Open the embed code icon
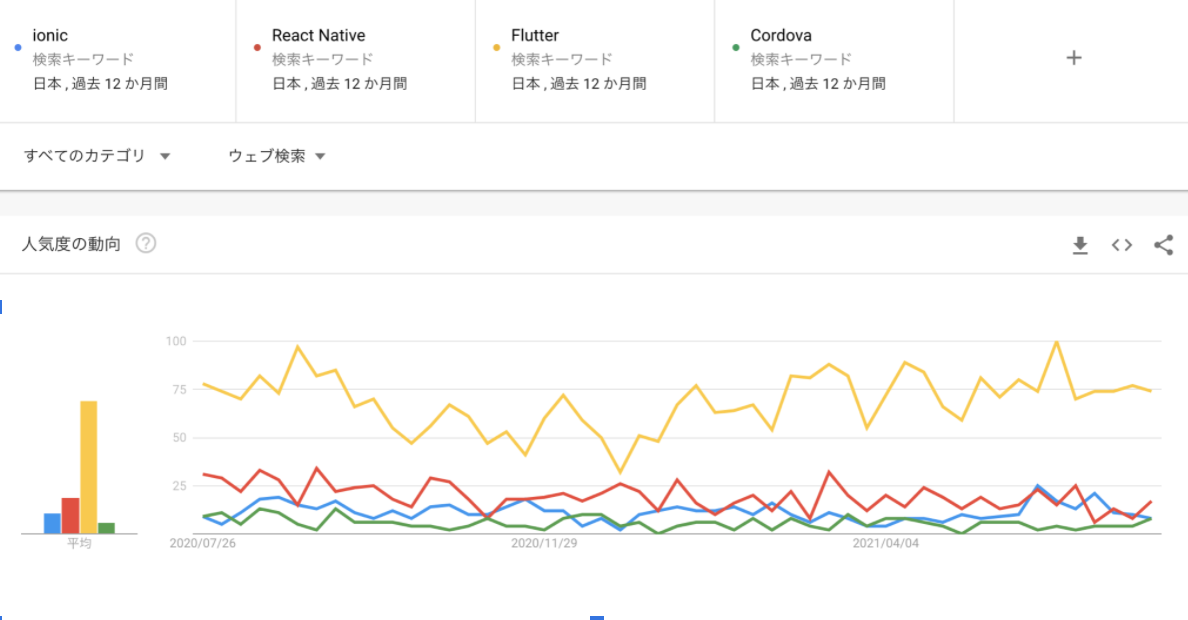This screenshot has height=620, width=1188. (x=1122, y=245)
